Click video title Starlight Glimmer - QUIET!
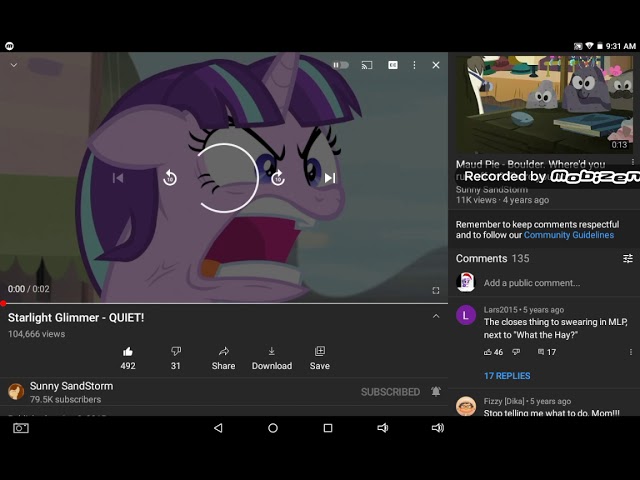 [76, 318]
